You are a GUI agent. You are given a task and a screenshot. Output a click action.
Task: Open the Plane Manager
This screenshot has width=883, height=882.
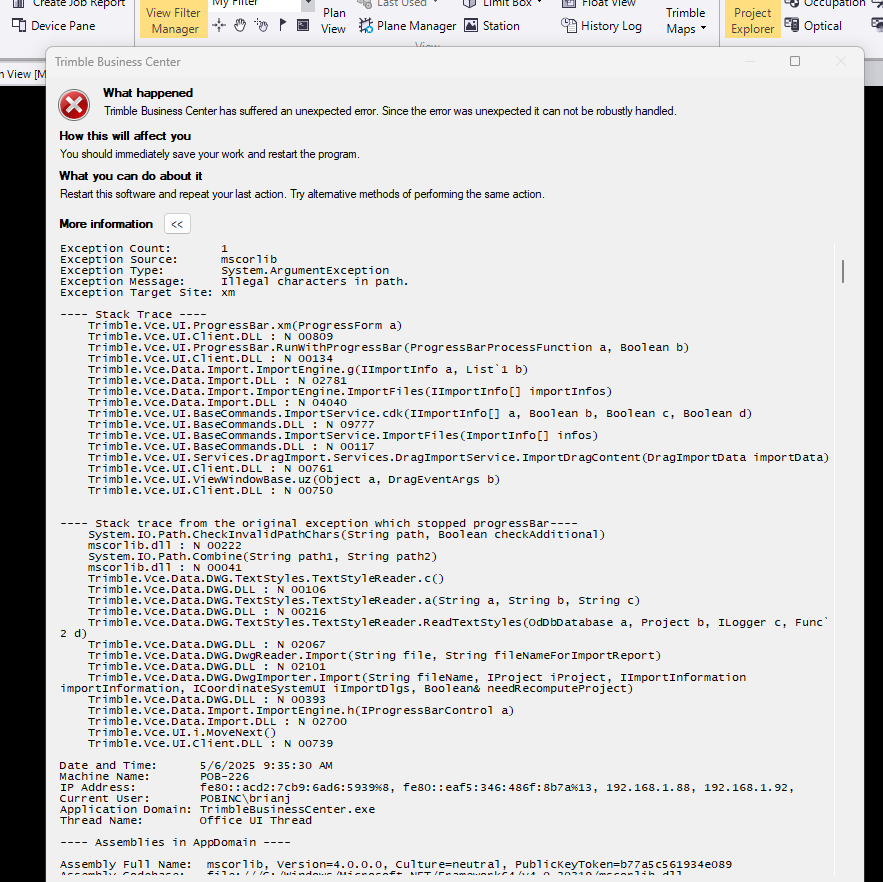pos(408,26)
